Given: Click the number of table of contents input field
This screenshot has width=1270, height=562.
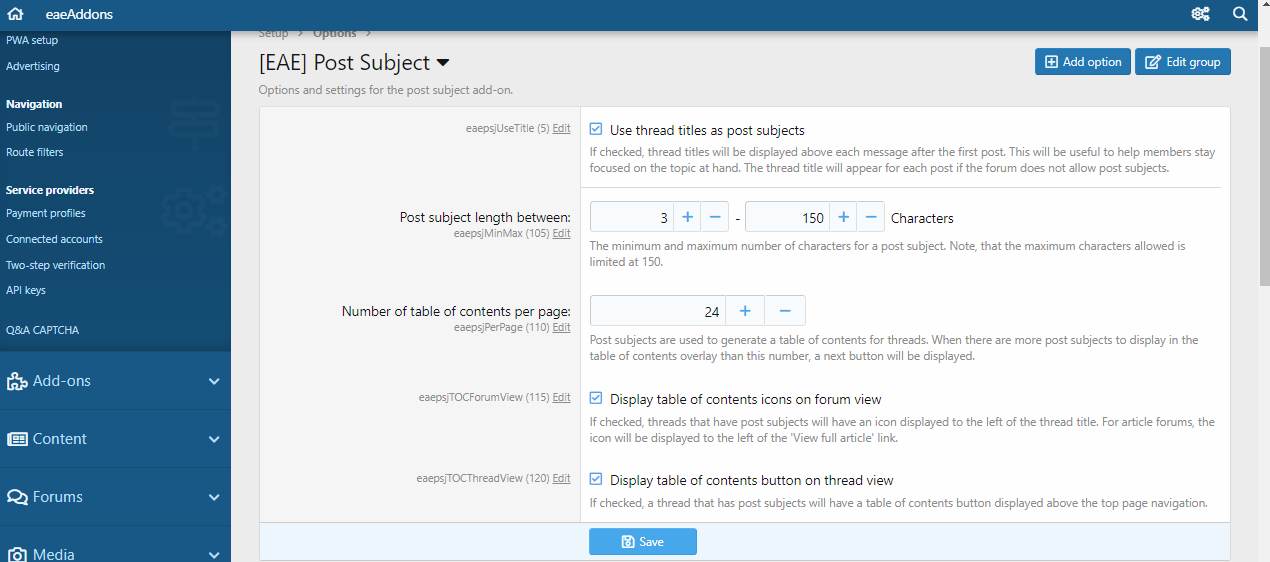Looking at the screenshot, I should (657, 311).
